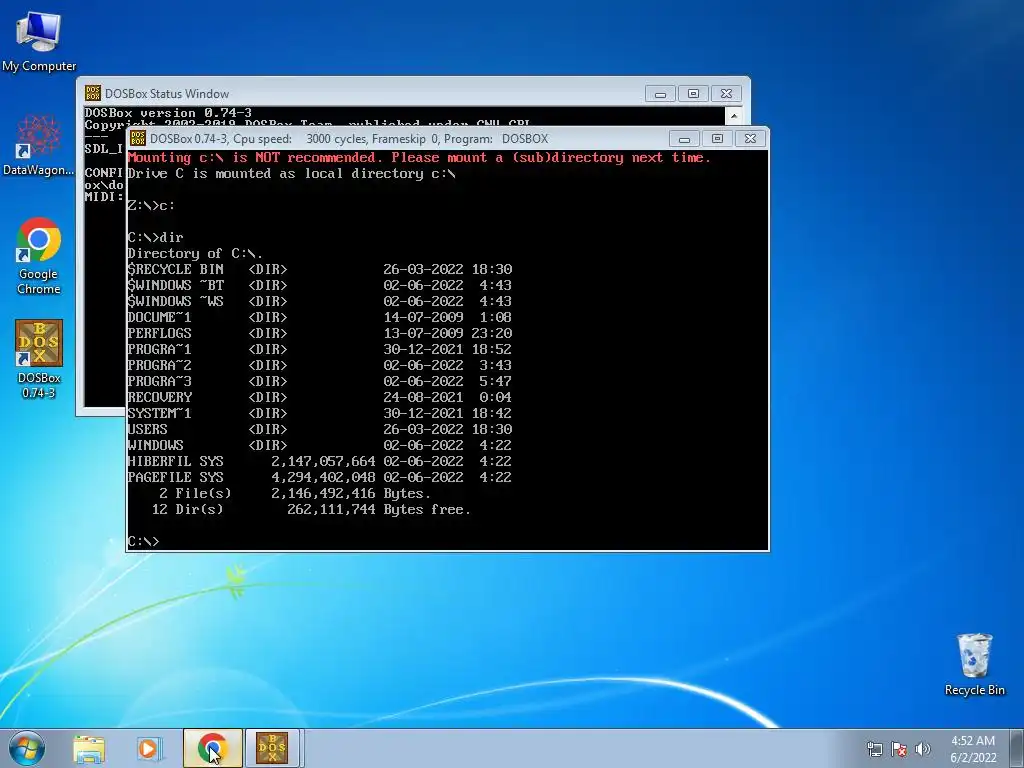Click the volume speaker tray icon
The width and height of the screenshot is (1024, 768).
point(923,750)
